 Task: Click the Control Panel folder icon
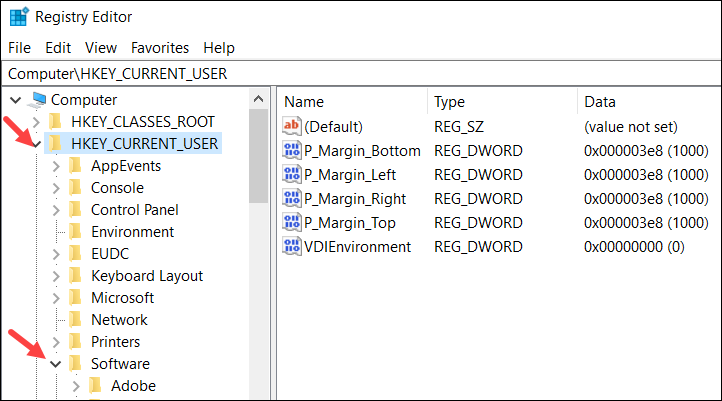click(76, 210)
